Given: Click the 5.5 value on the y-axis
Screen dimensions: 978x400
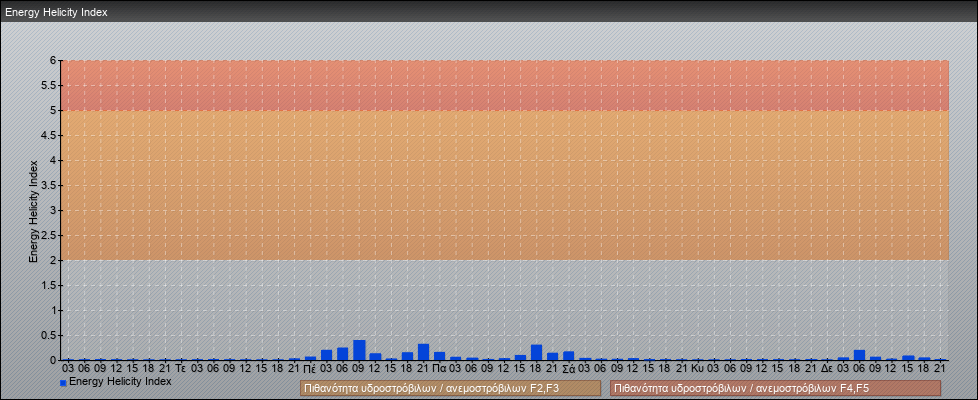Looking at the screenshot, I should click(x=52, y=85).
